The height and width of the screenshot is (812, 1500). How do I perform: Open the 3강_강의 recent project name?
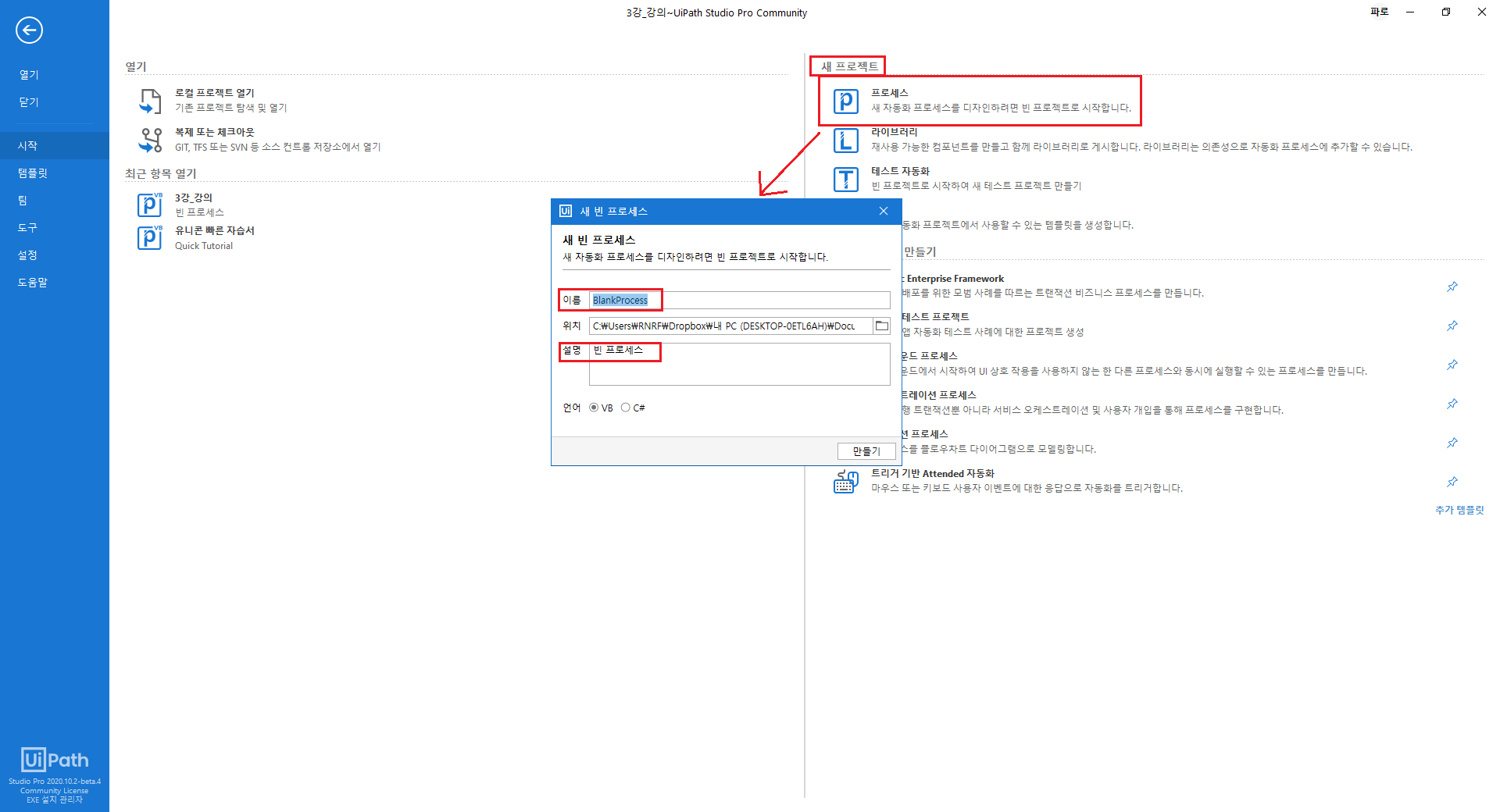coord(194,198)
